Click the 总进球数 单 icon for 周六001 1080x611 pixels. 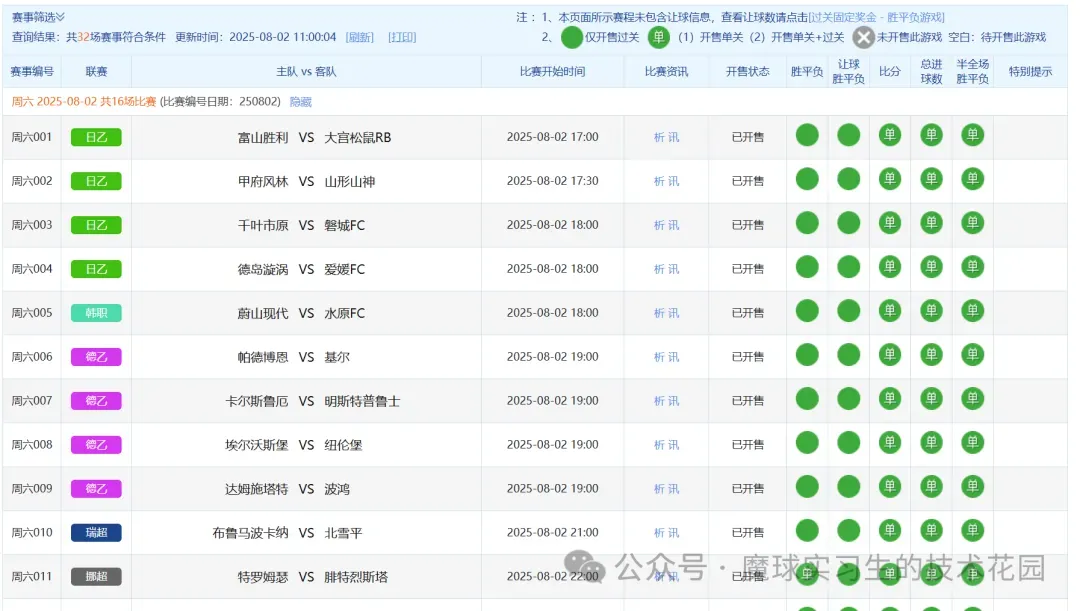pyautogui.click(x=931, y=135)
